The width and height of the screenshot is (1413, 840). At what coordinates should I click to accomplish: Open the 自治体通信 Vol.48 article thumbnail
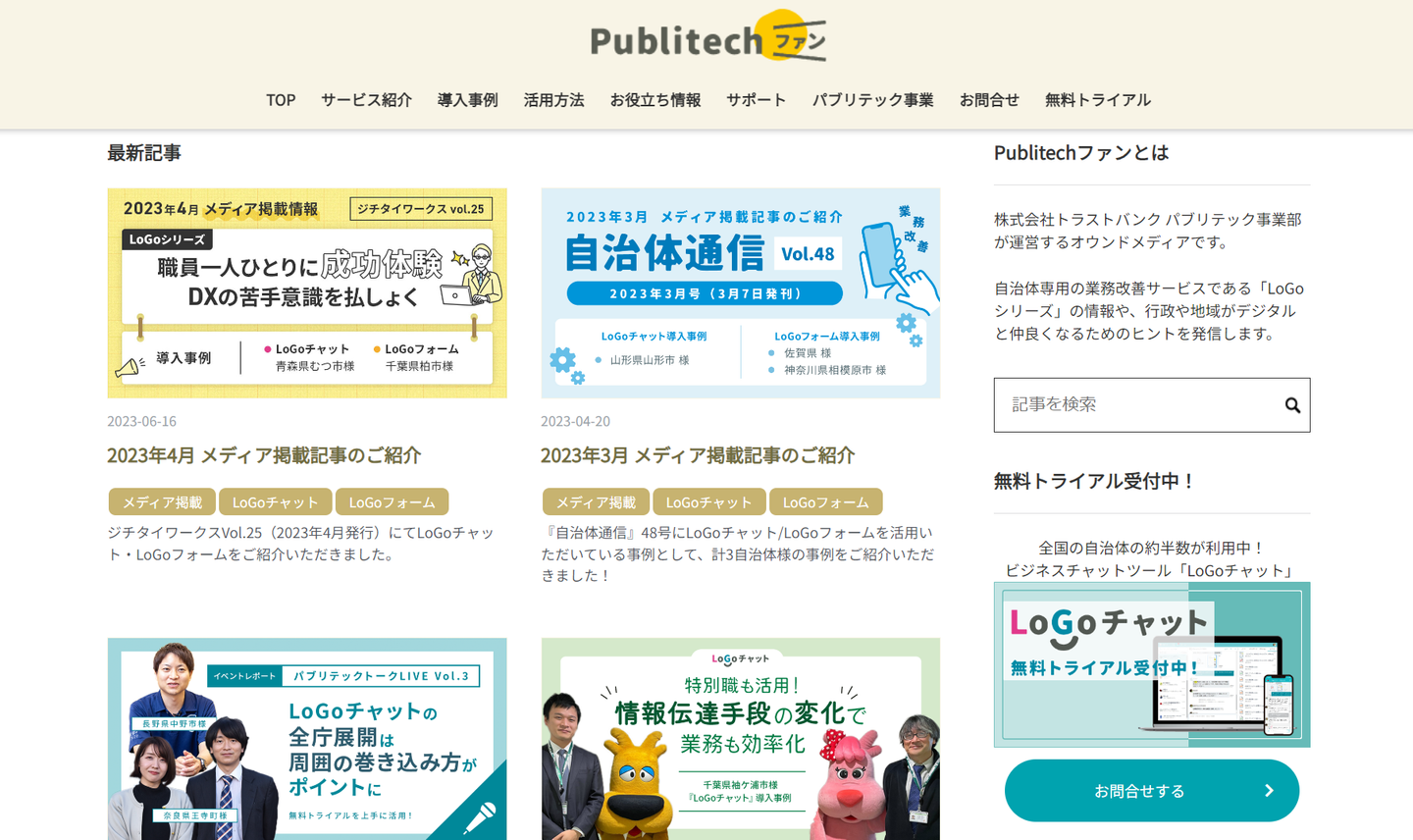[x=741, y=293]
